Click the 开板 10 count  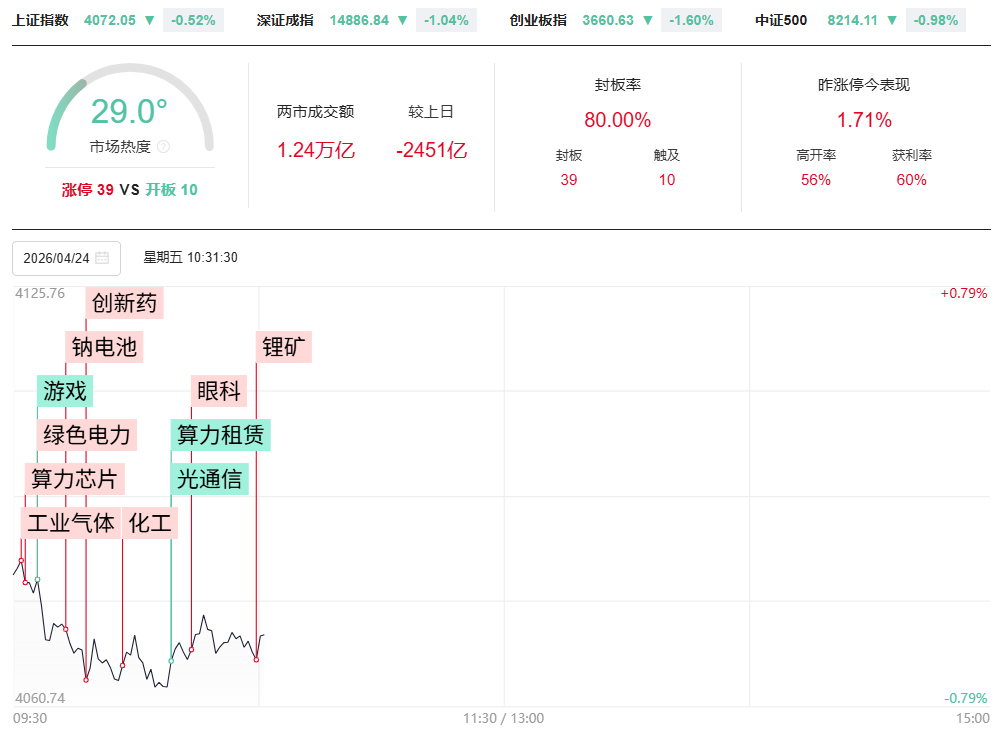pyautogui.click(x=171, y=190)
